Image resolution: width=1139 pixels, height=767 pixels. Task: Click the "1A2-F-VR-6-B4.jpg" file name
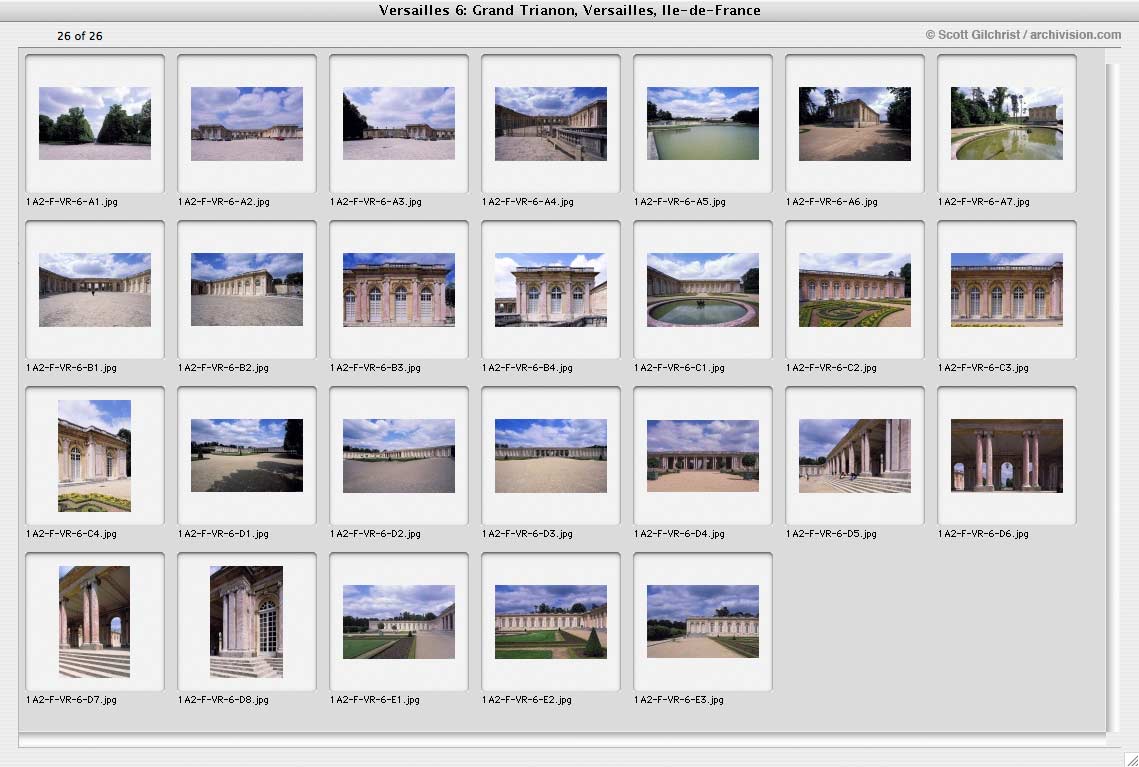point(527,368)
